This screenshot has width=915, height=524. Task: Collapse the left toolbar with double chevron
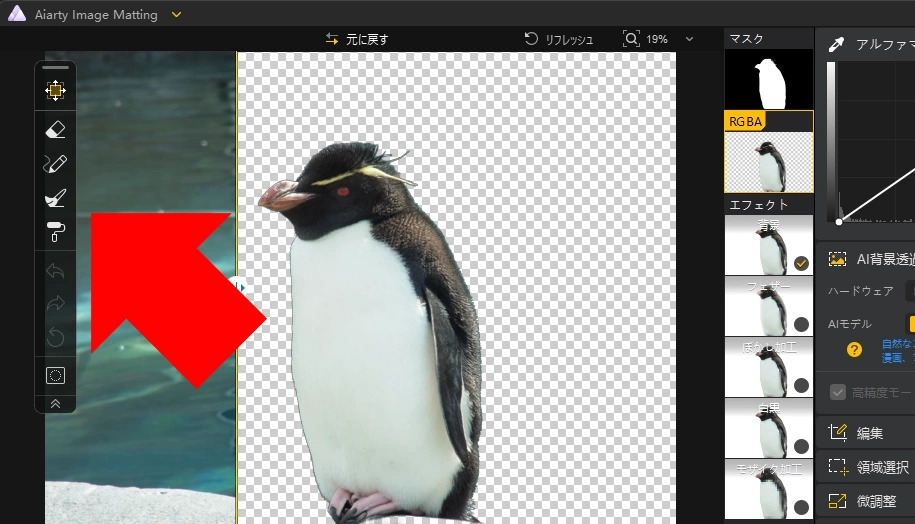pyautogui.click(x=55, y=404)
